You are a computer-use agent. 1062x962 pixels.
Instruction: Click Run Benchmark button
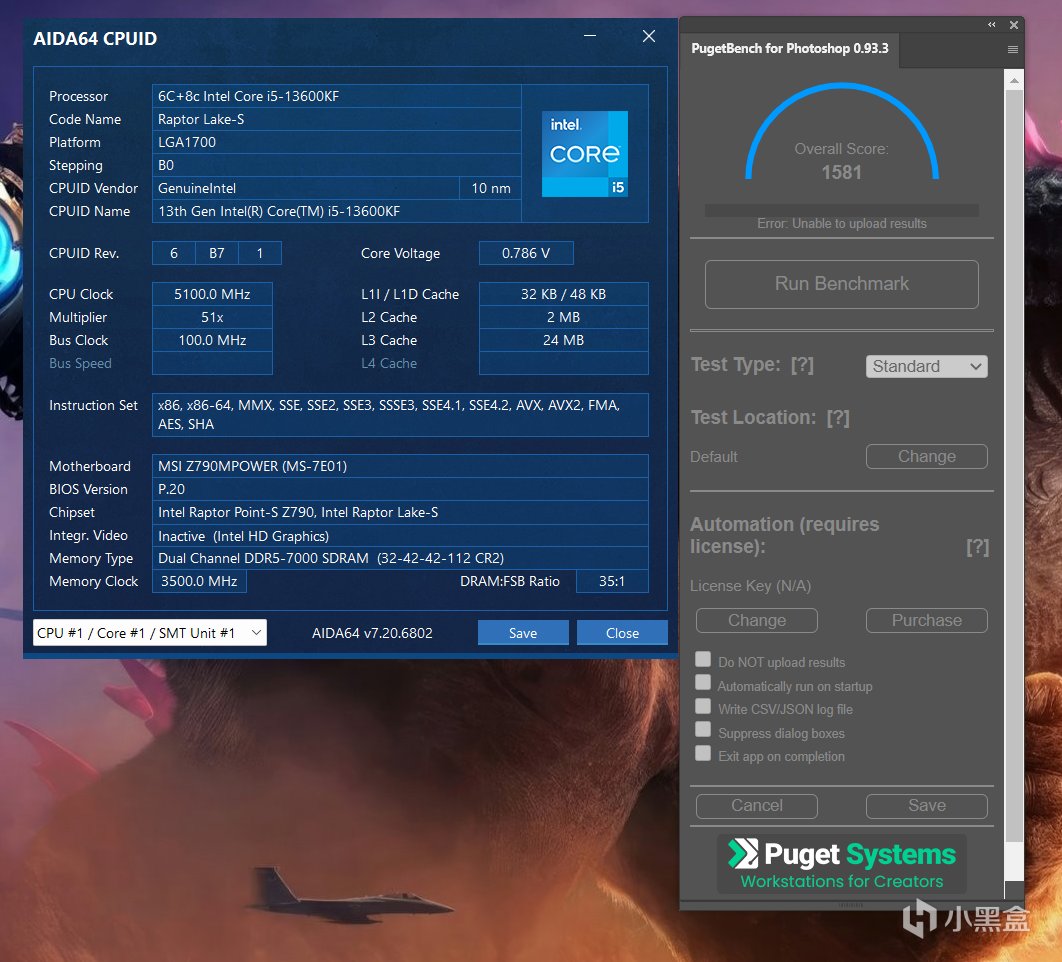click(841, 284)
